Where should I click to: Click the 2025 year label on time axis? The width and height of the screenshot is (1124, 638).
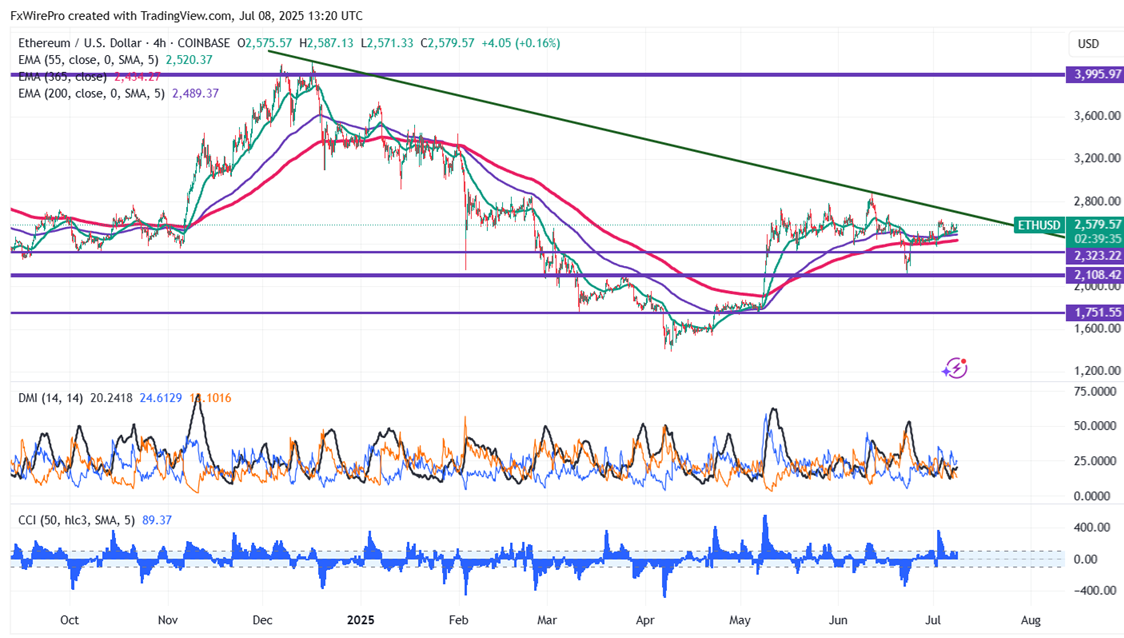click(361, 620)
